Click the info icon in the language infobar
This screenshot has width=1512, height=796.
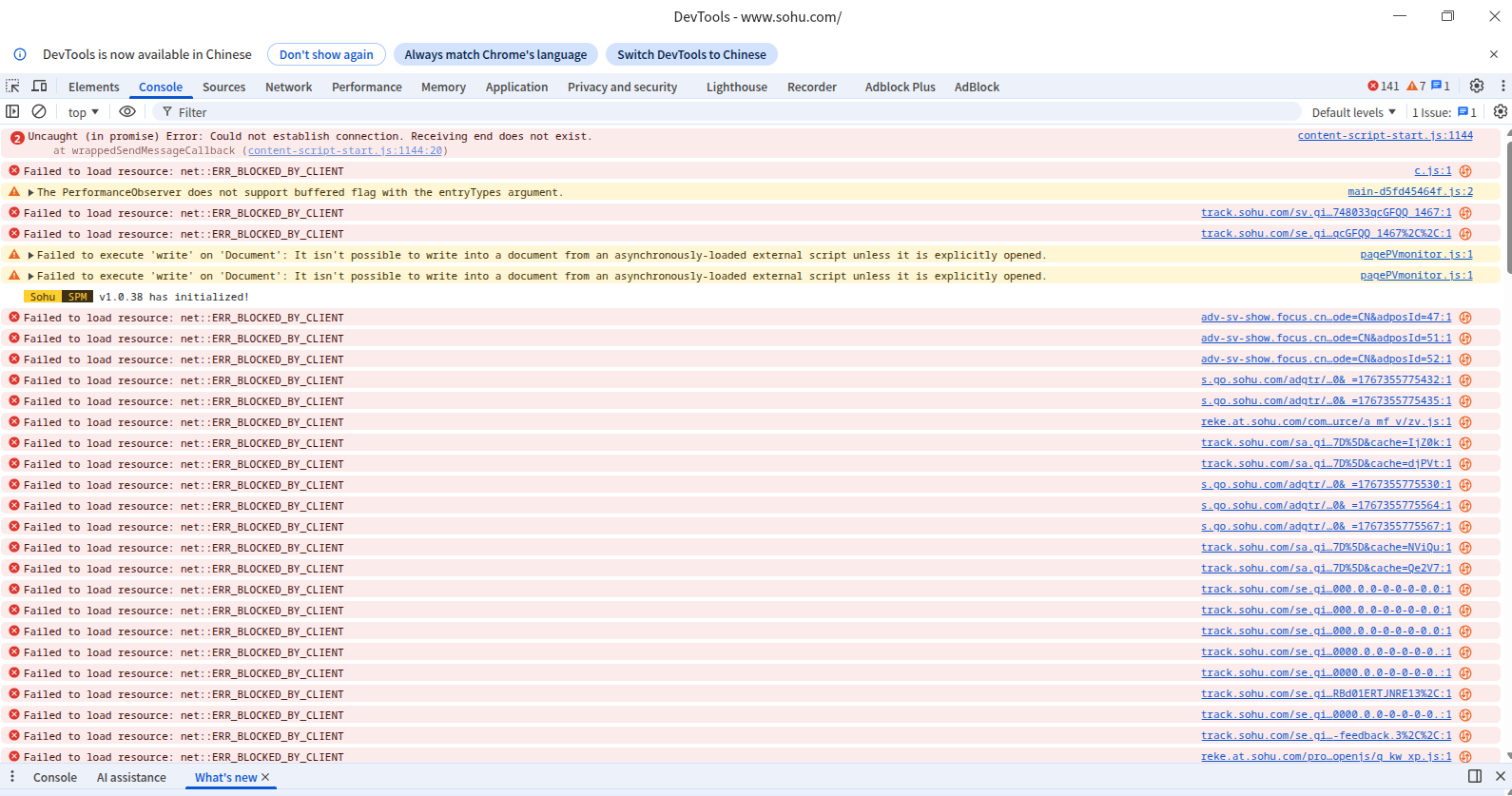[x=20, y=54]
